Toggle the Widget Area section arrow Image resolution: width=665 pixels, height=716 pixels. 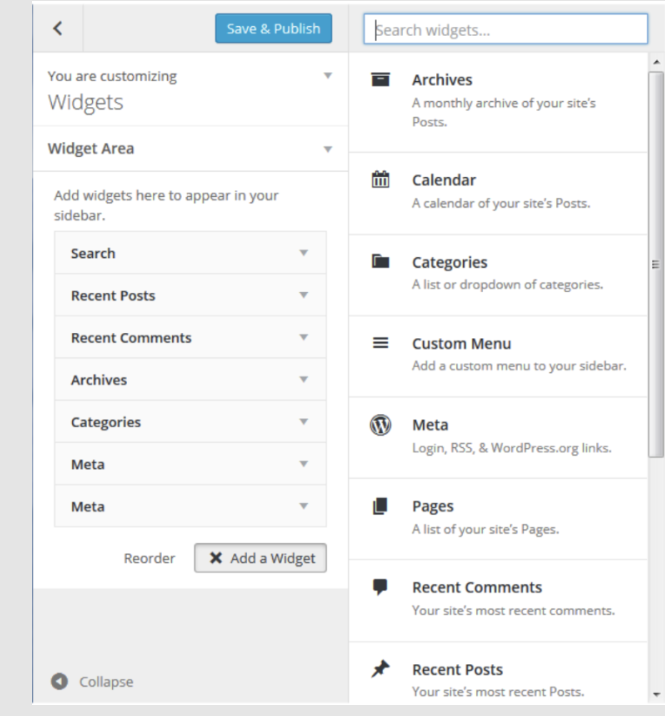[x=327, y=149]
